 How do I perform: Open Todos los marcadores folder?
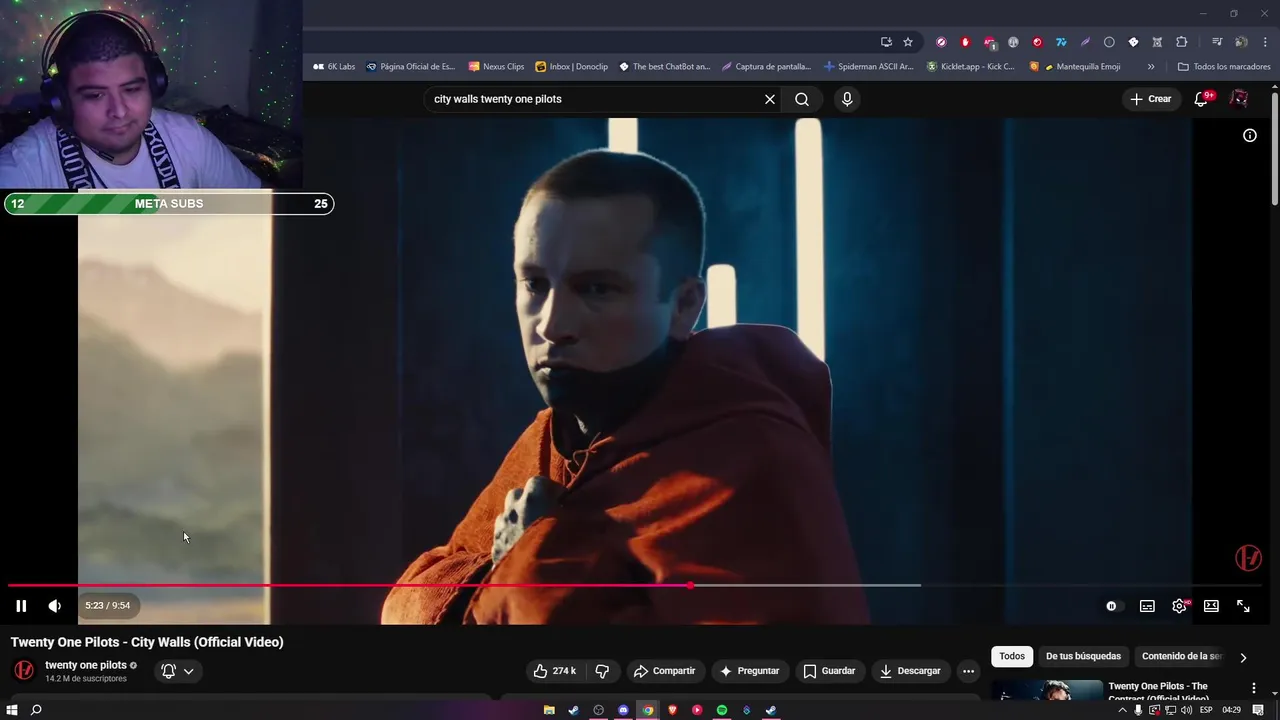[1223, 67]
